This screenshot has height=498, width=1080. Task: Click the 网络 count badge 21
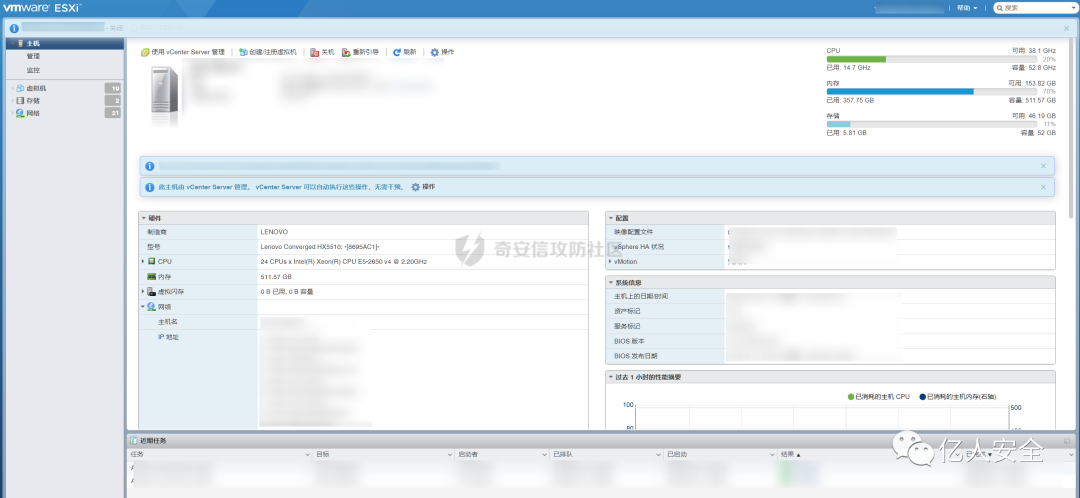point(113,113)
